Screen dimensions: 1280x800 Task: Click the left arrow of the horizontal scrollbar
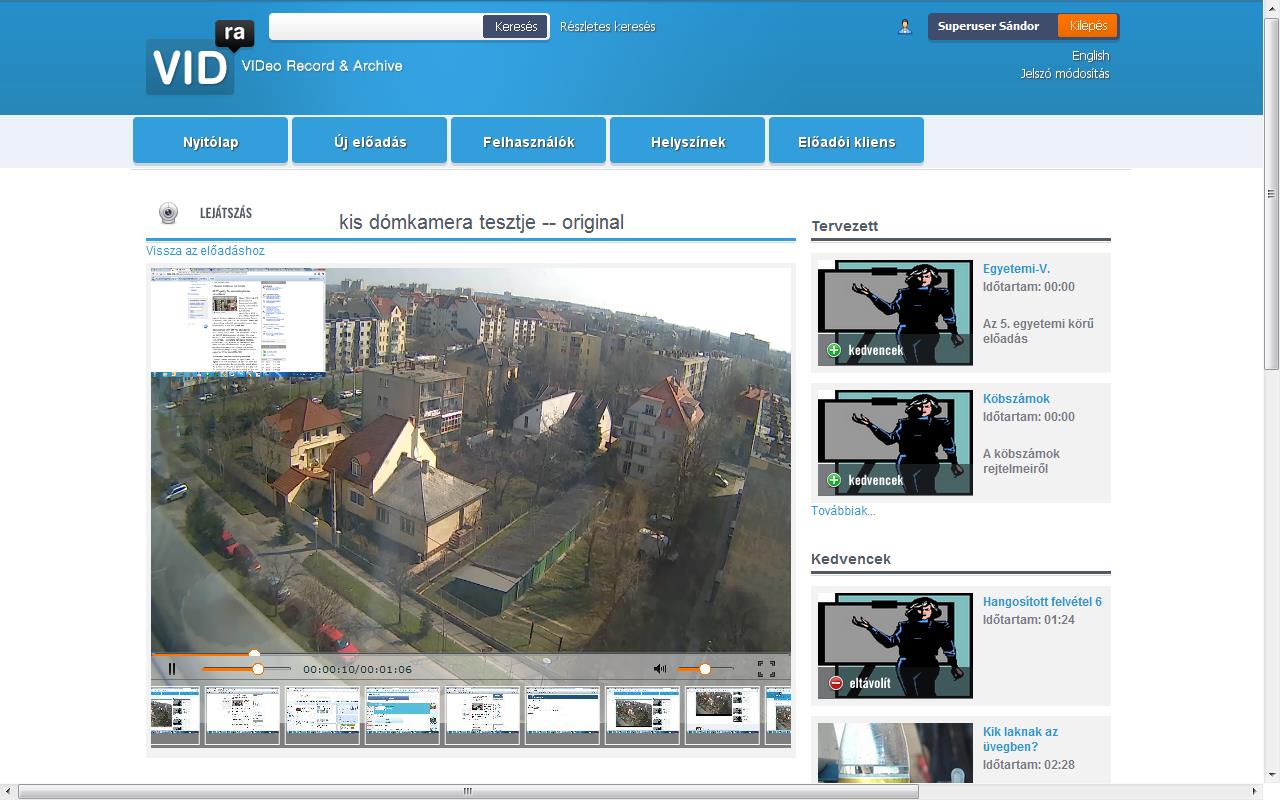pos(8,791)
